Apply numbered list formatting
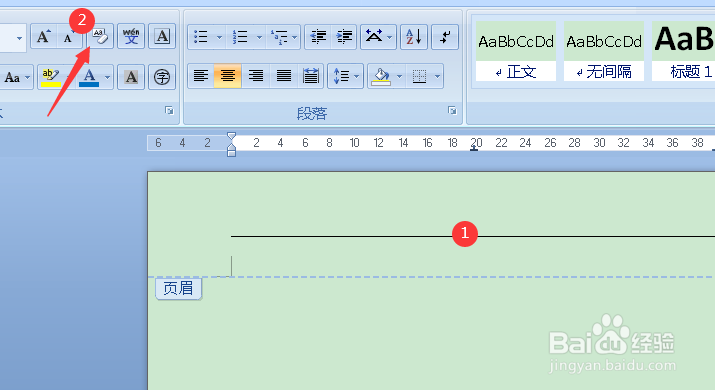 pos(240,36)
